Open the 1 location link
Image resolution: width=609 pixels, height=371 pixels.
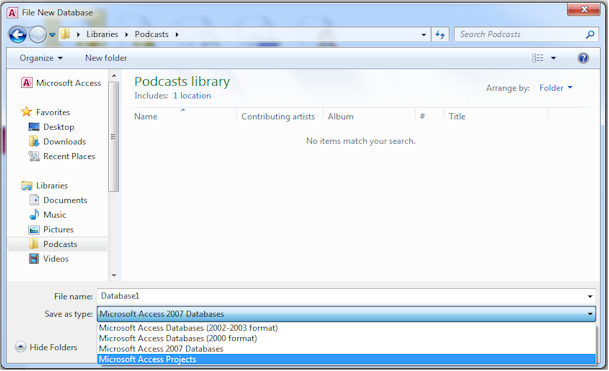coord(192,96)
